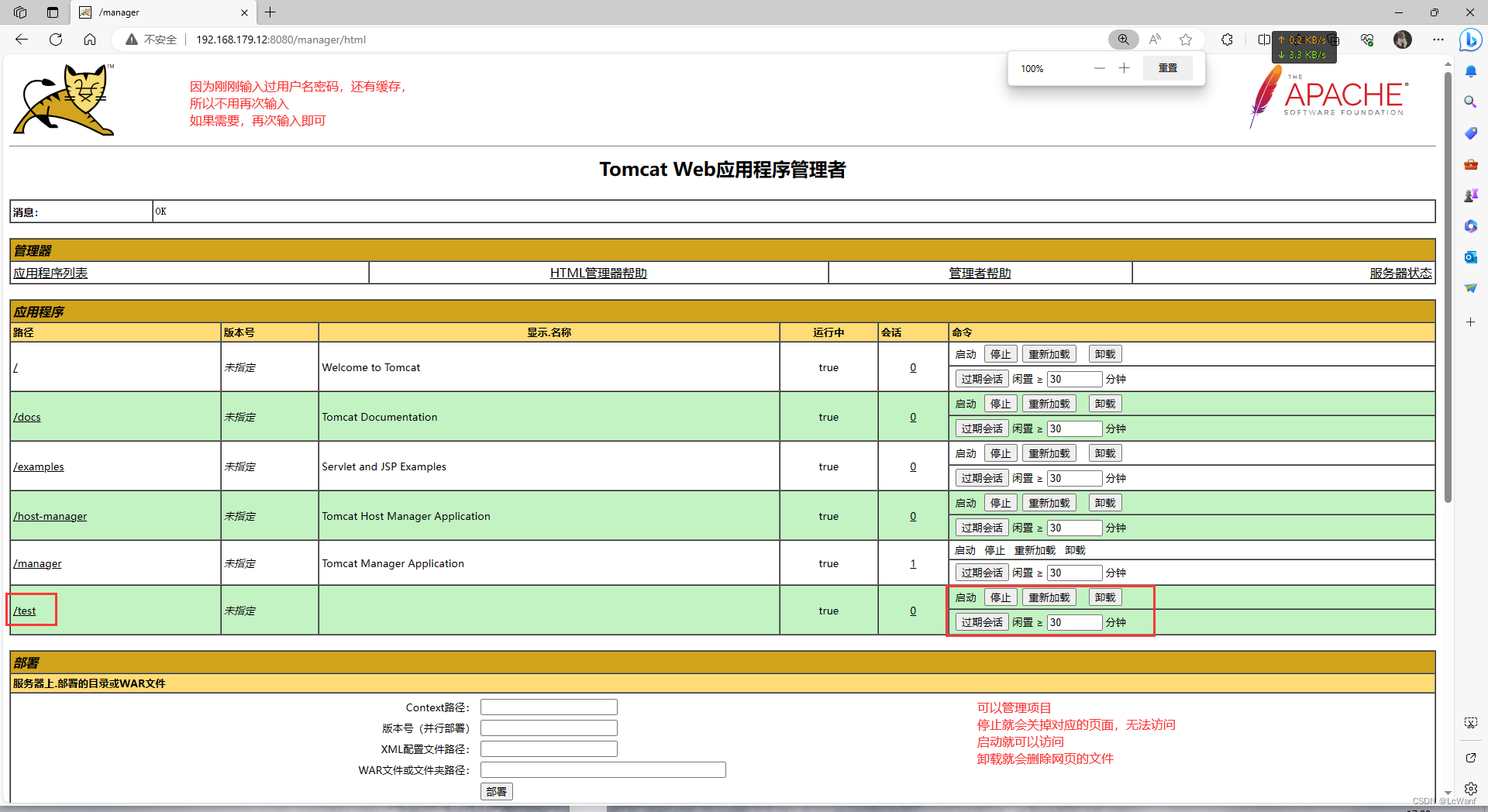Stop the /docs application with 停止
Screen dimensions: 1488x812
(1001, 404)
